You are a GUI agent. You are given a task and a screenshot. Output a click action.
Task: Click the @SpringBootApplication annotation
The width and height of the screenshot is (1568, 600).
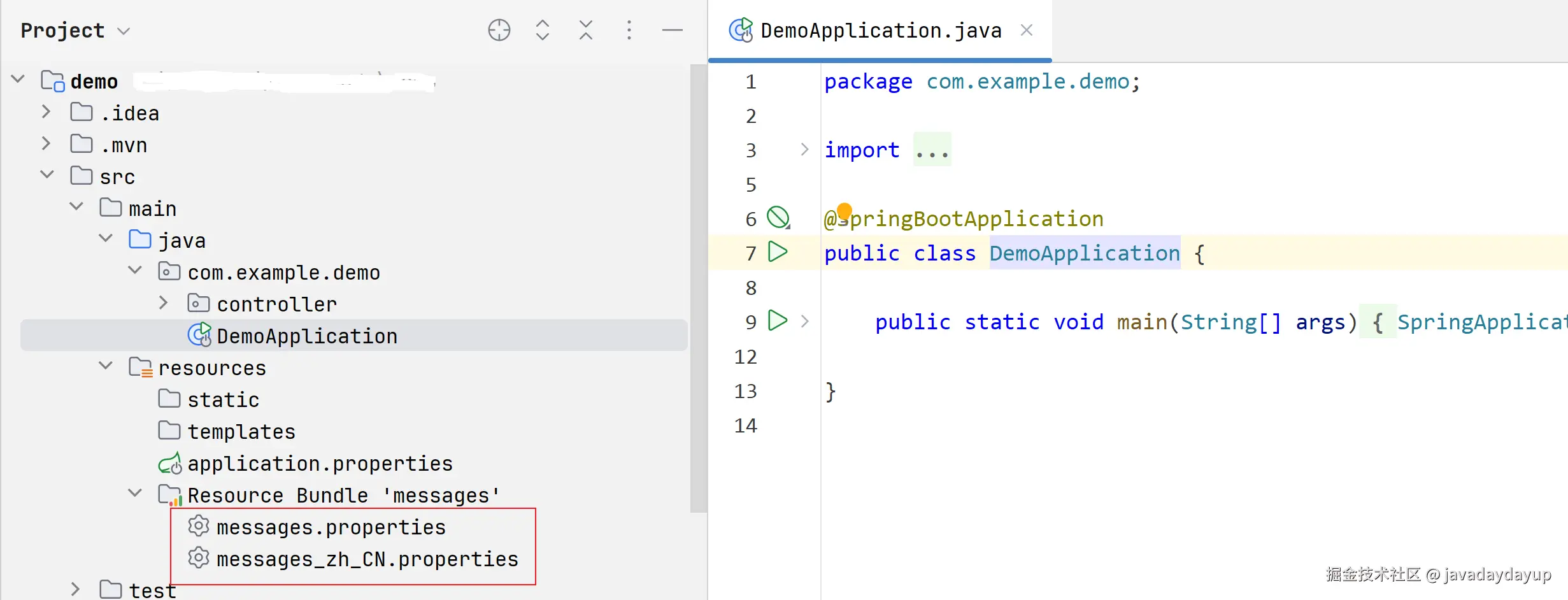pos(964,218)
